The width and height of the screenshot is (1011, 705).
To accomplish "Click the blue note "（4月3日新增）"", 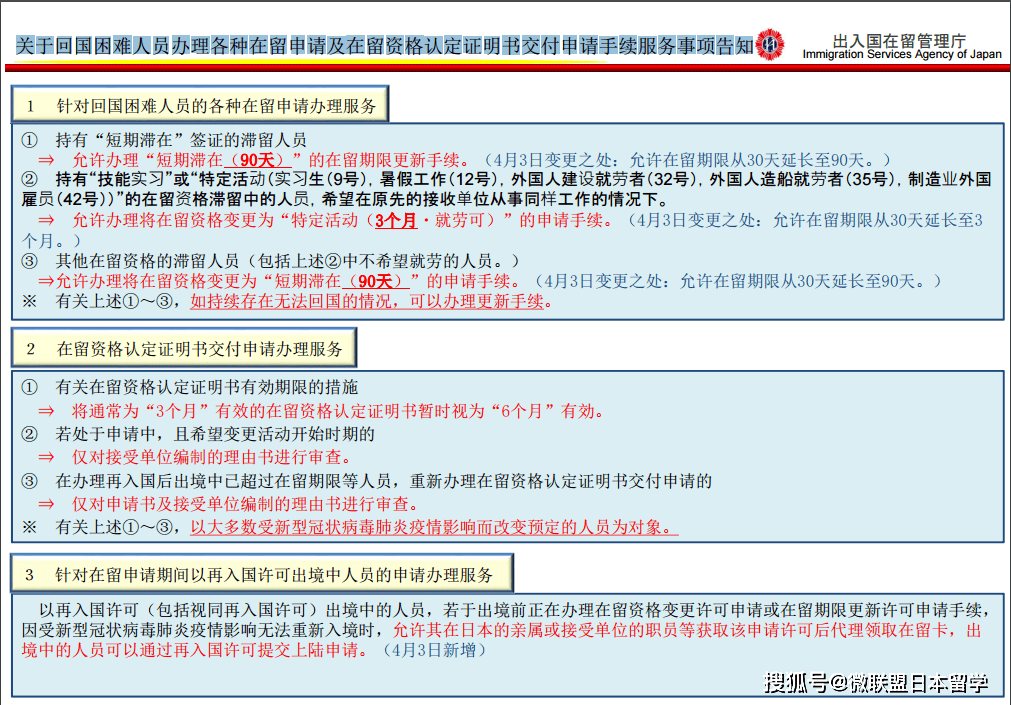I will (435, 650).
